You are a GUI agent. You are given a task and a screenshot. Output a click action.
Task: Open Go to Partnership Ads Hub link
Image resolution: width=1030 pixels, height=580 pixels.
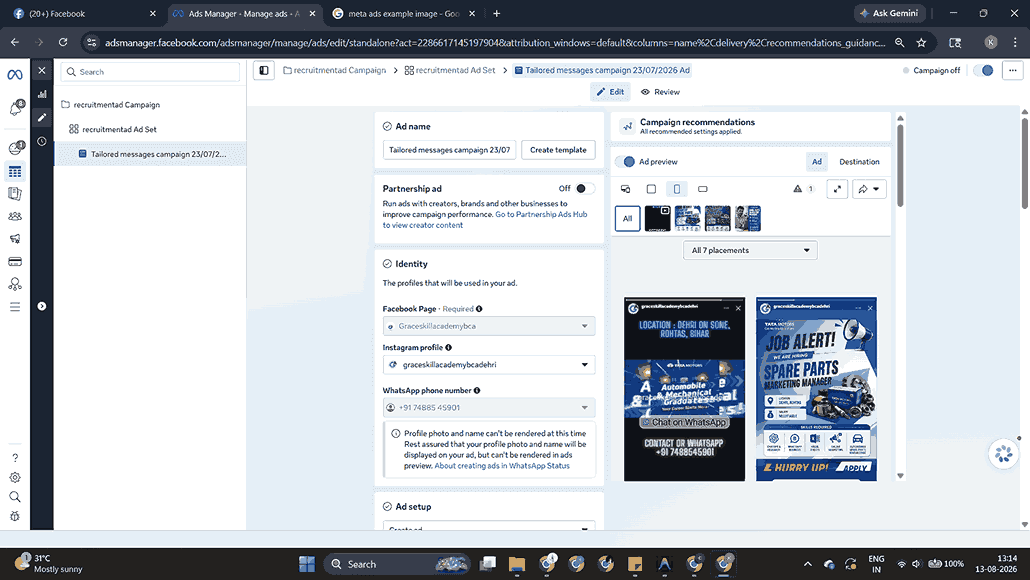541,214
